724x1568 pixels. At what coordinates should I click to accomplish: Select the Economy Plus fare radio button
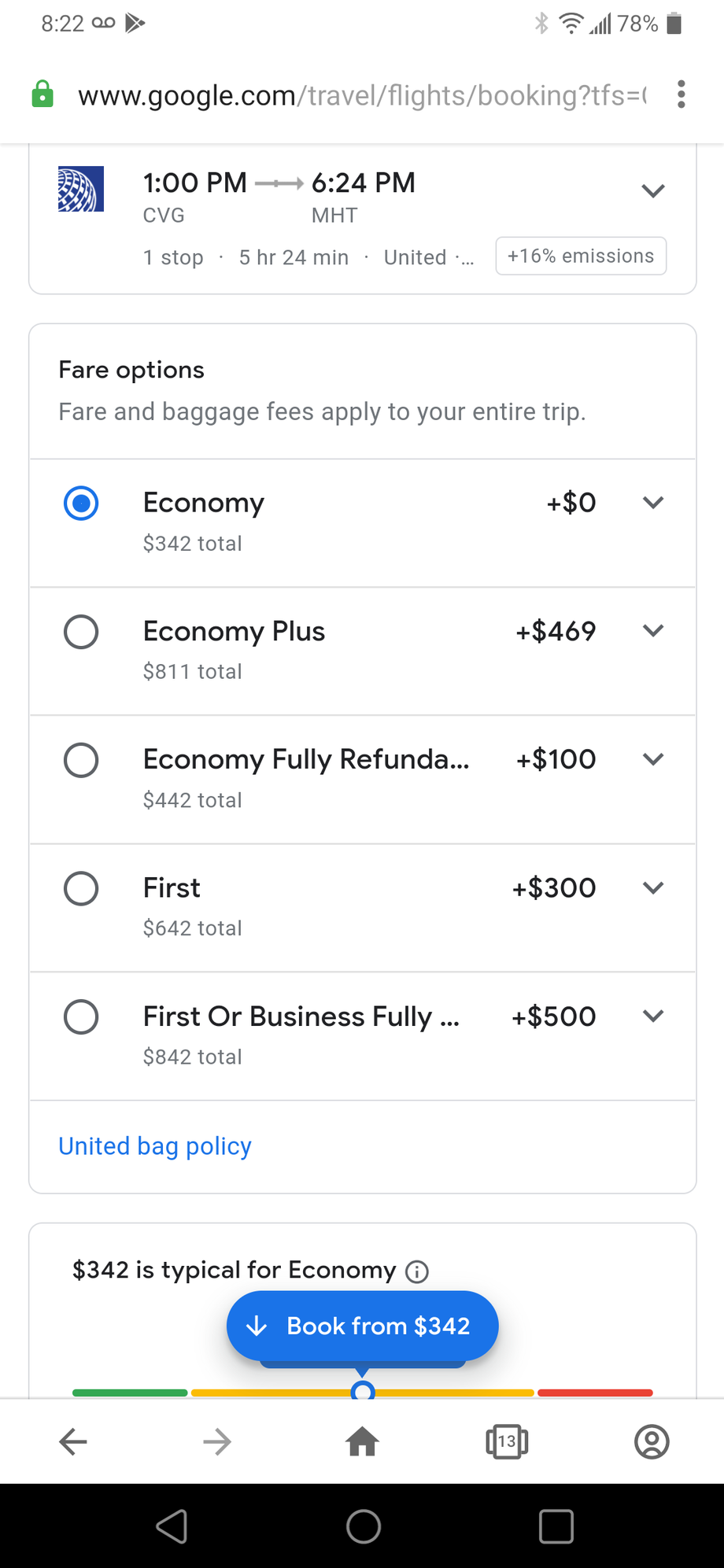tap(81, 632)
